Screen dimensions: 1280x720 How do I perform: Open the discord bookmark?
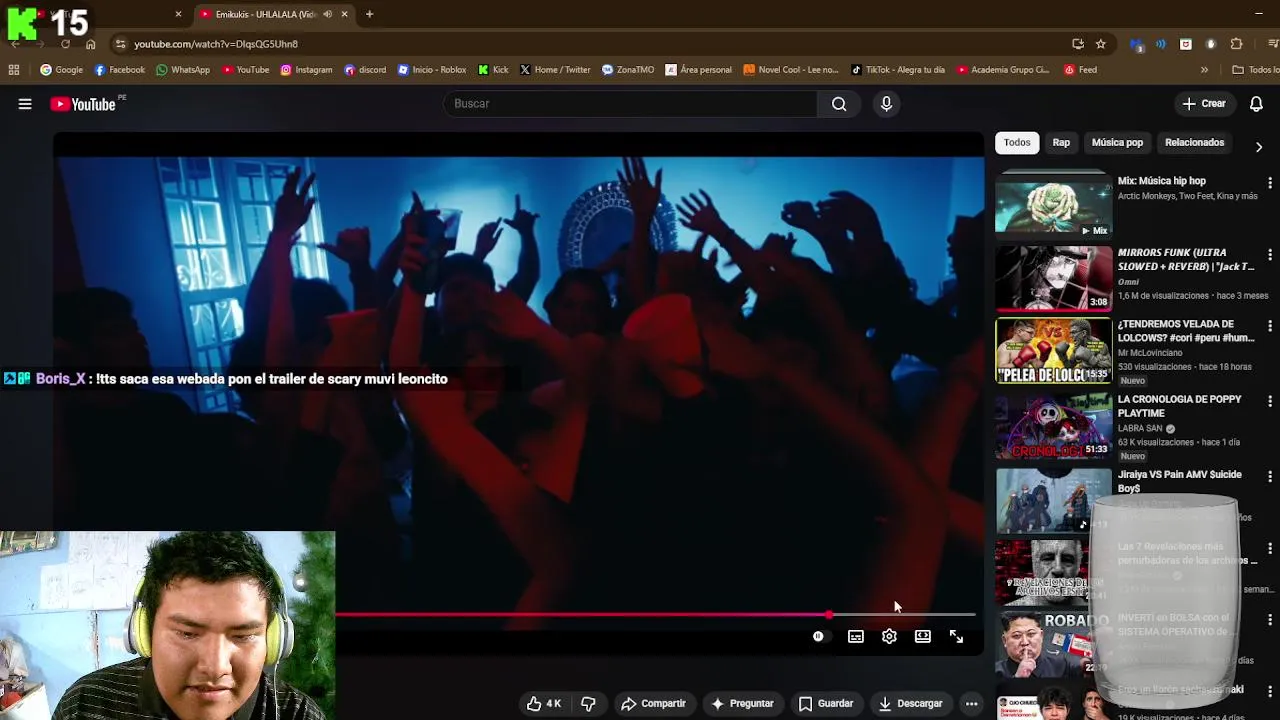coord(365,70)
